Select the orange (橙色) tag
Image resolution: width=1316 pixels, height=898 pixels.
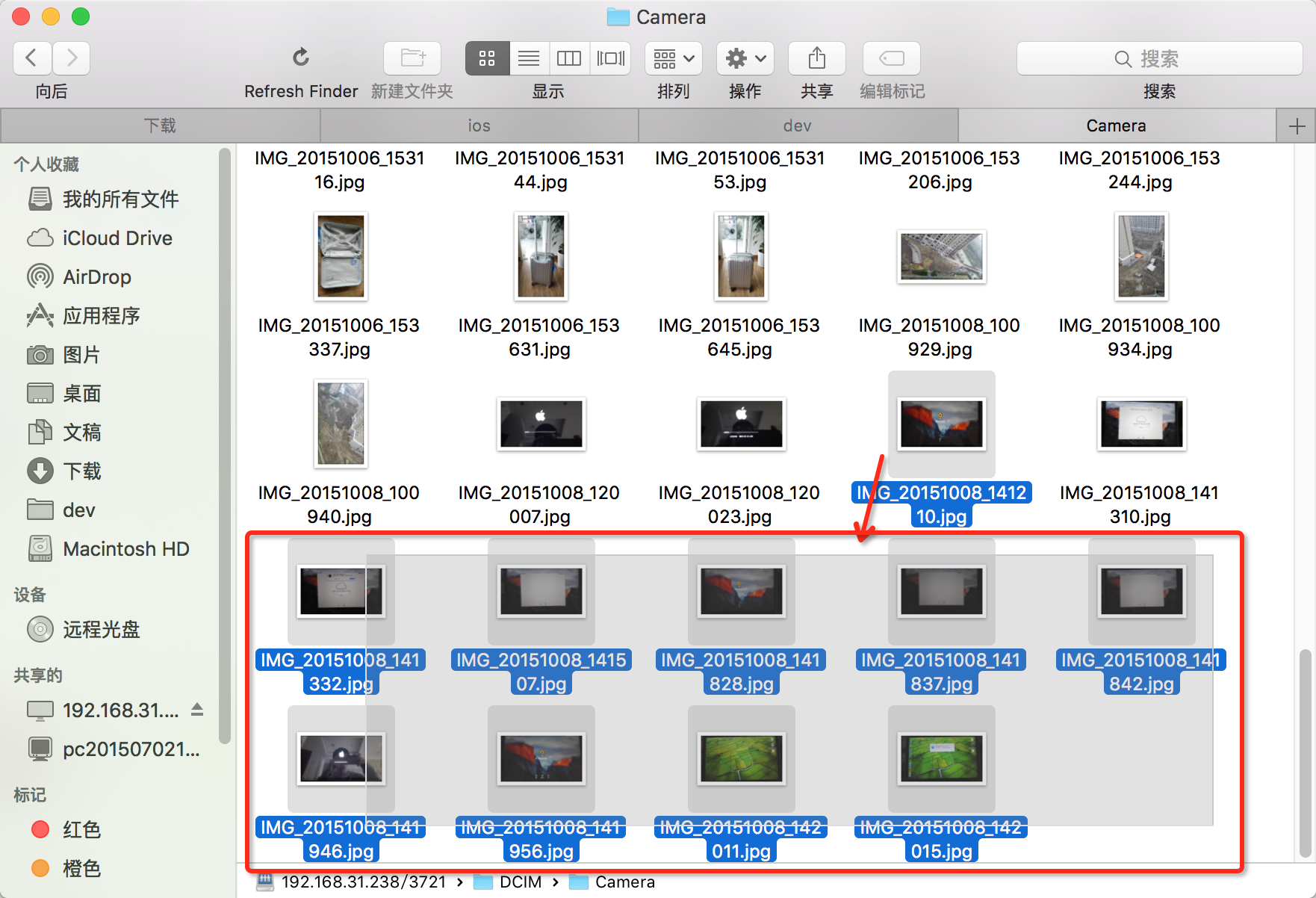pyautogui.click(x=66, y=869)
